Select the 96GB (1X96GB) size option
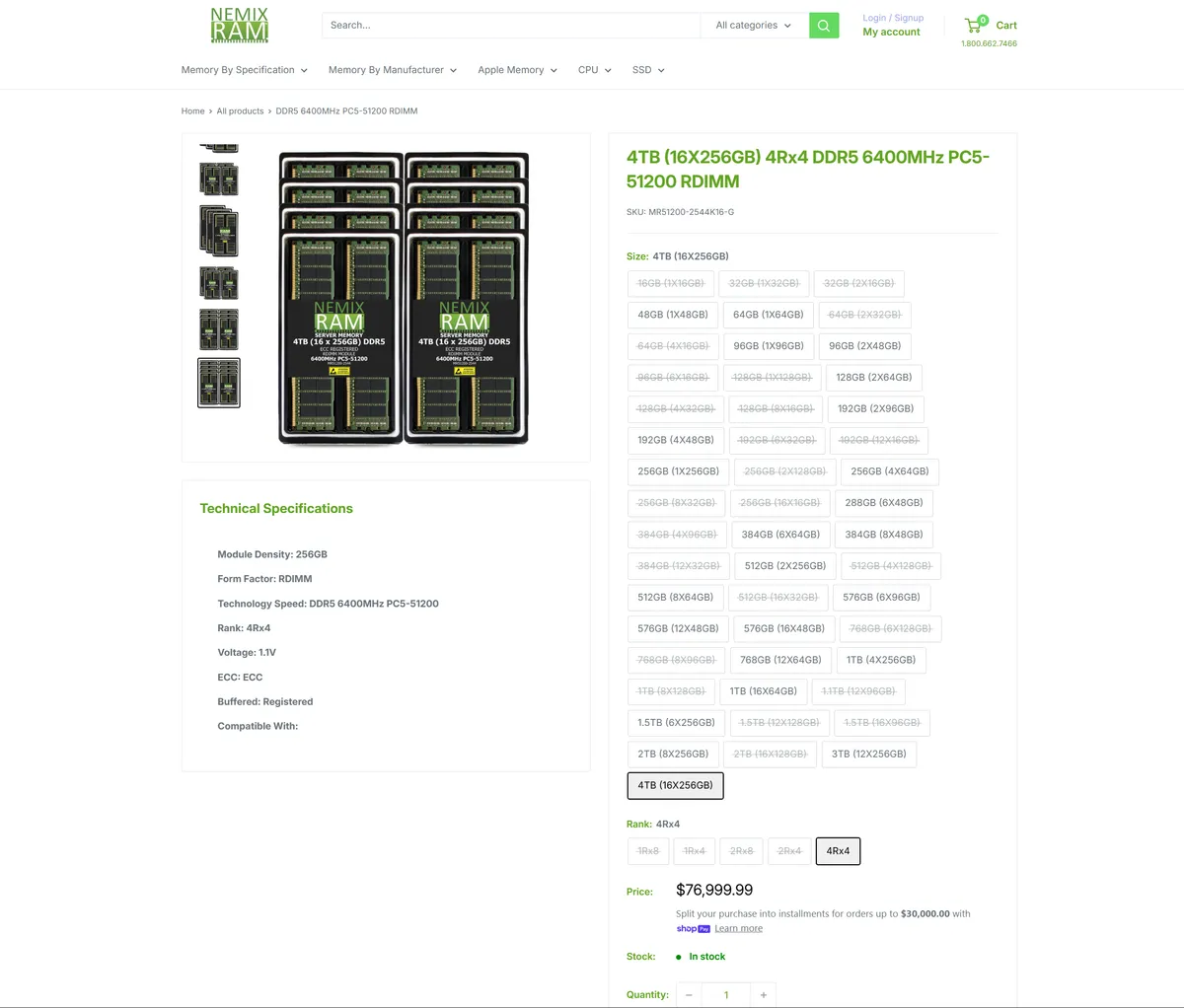This screenshot has width=1184, height=1008. [x=769, y=346]
